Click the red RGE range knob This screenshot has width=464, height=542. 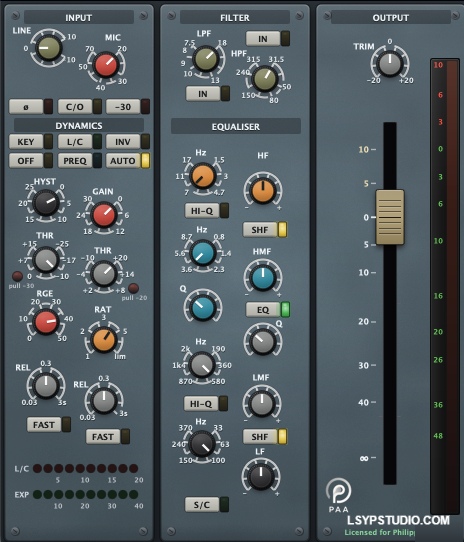[46, 322]
